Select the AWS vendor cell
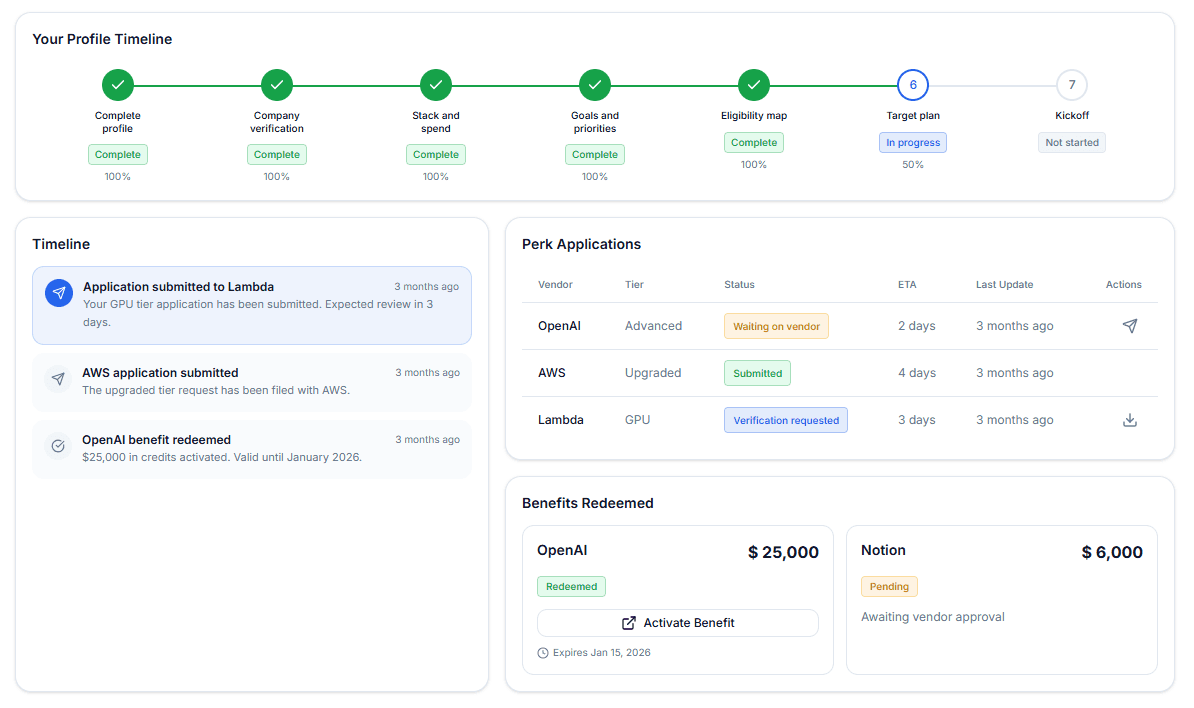The image size is (1194, 708). (552, 373)
